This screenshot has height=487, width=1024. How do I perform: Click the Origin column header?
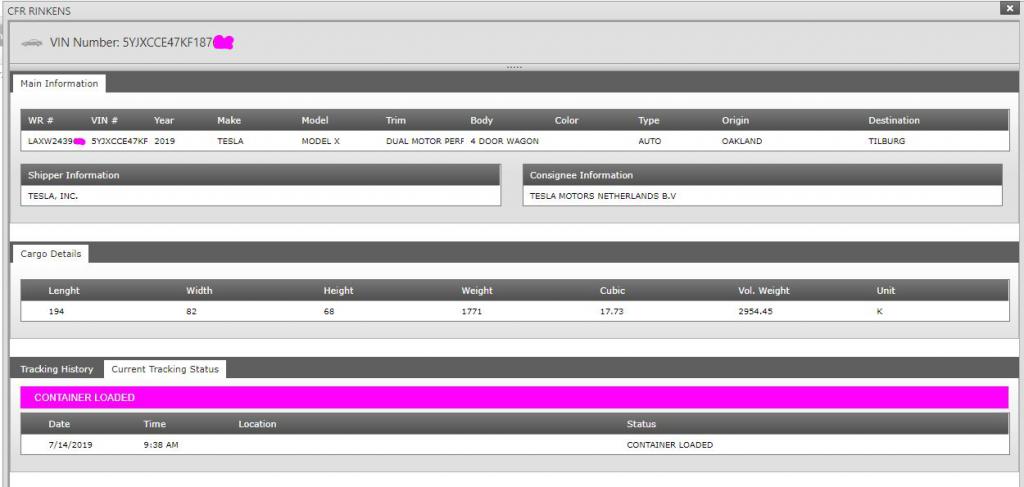(x=735, y=120)
